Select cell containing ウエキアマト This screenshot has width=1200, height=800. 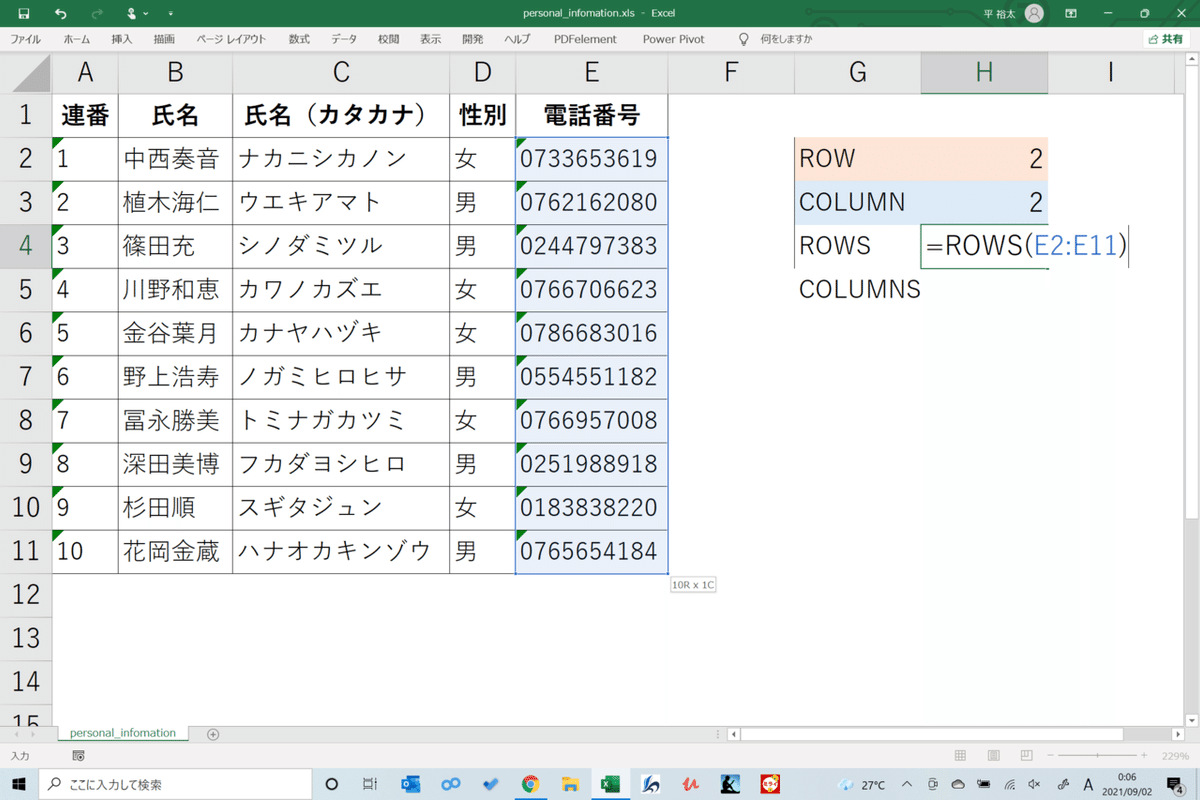click(341, 203)
